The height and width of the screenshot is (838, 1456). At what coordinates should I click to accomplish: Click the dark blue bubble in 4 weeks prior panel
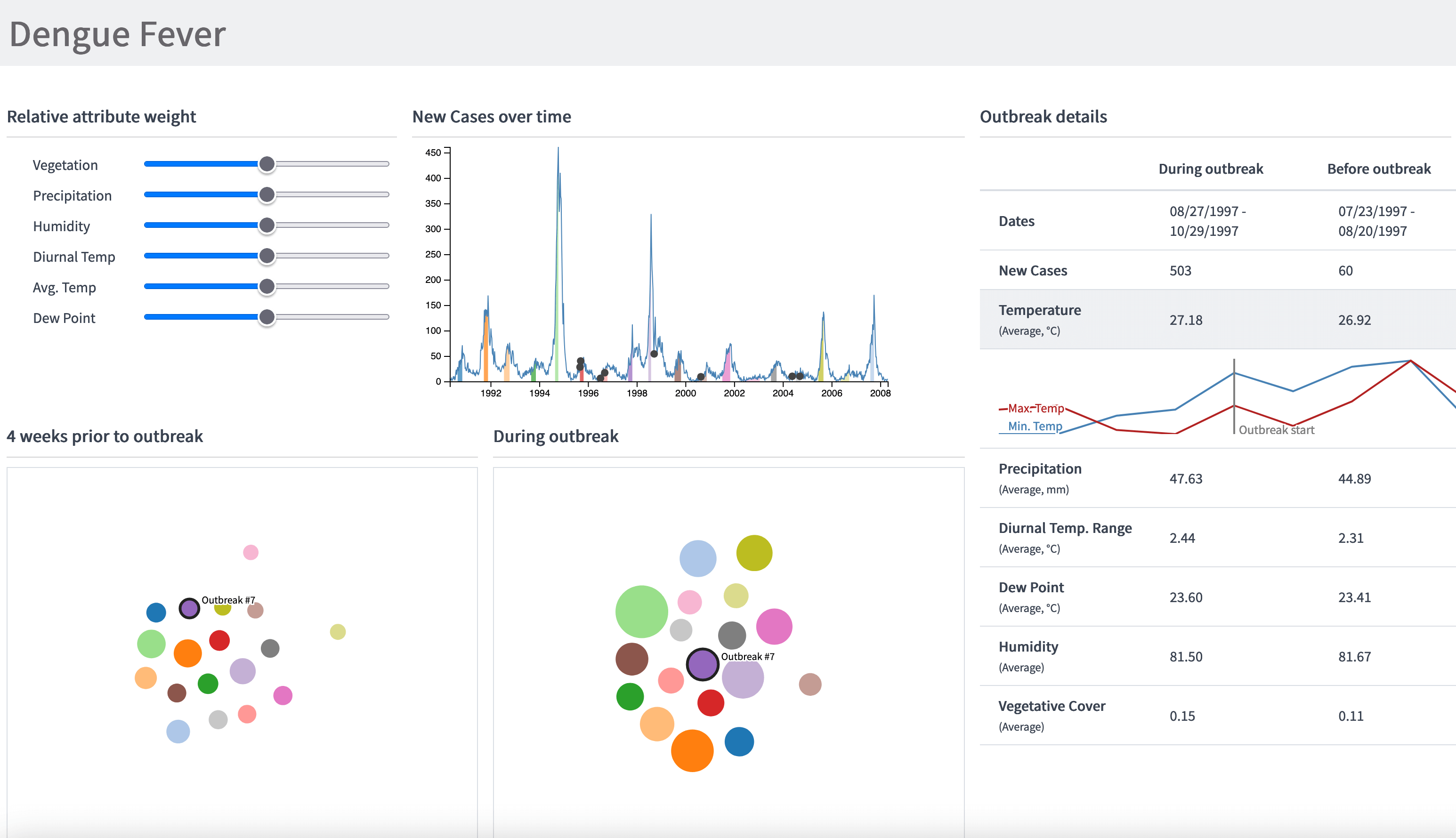click(156, 612)
